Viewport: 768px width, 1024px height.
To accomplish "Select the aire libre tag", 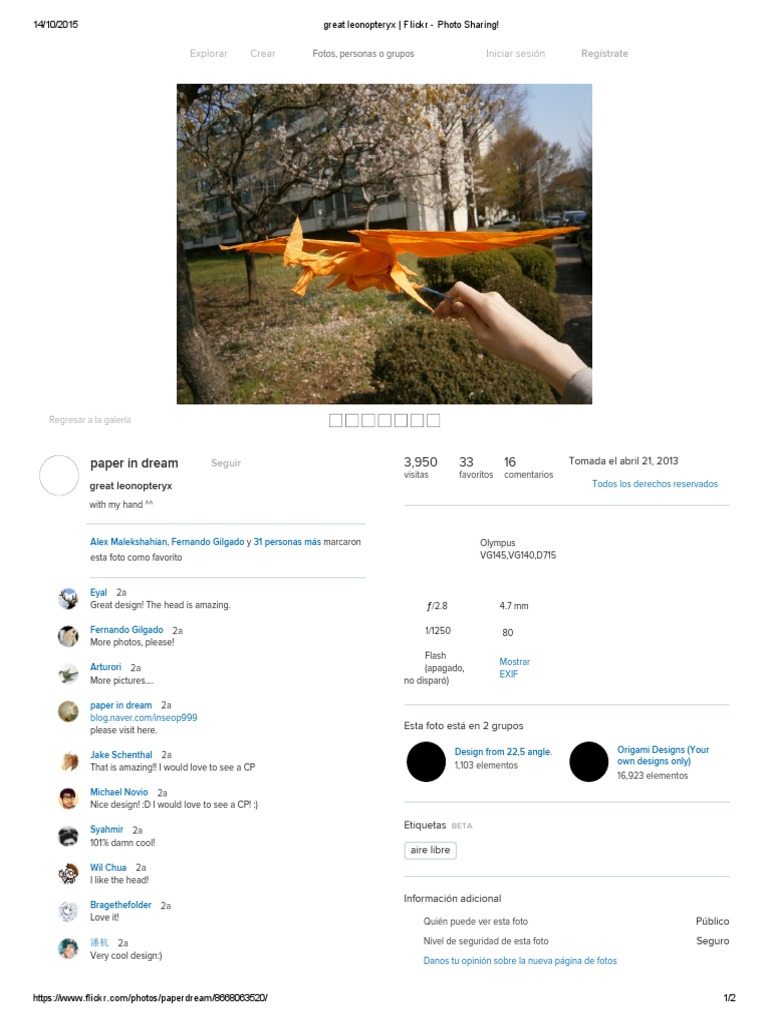I will click(430, 850).
